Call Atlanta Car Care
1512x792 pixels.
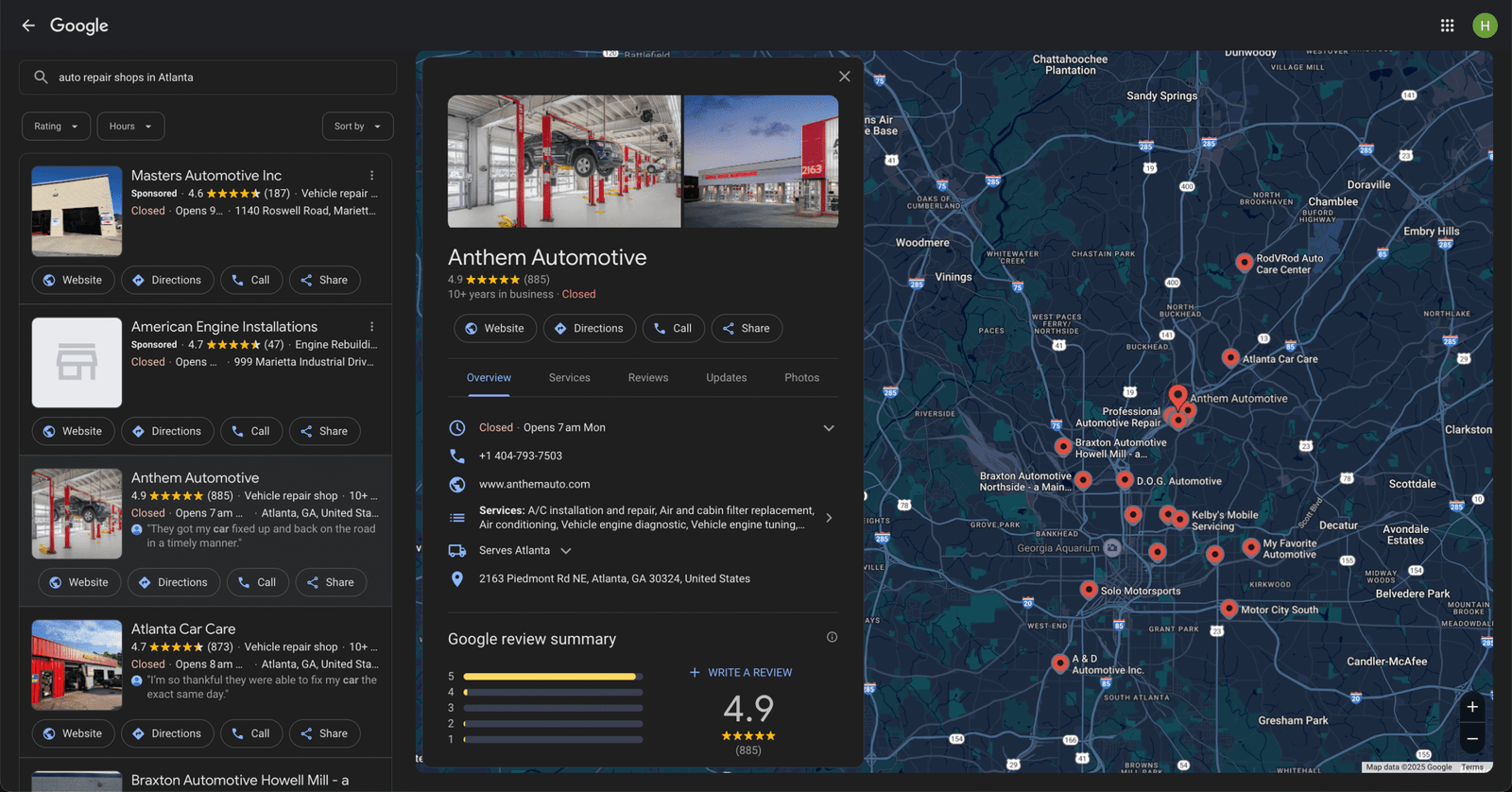(x=251, y=733)
